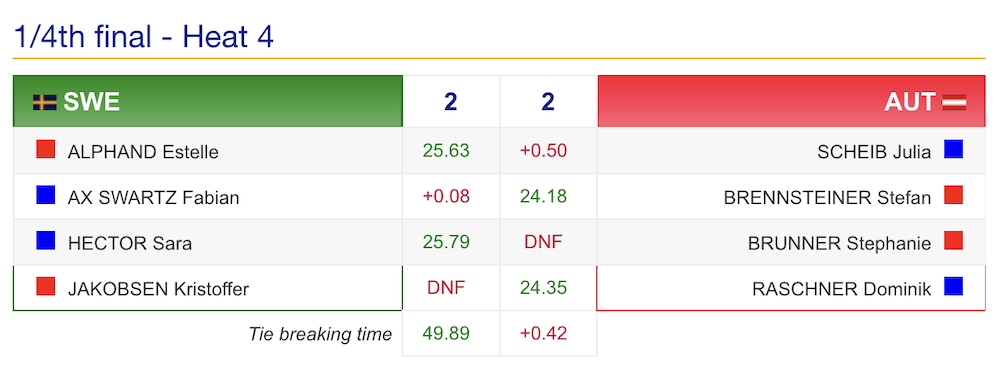Click the 1/4th final - Heat 4 heading
Image resolution: width=1000 pixels, height=372 pixels.
(x=143, y=37)
